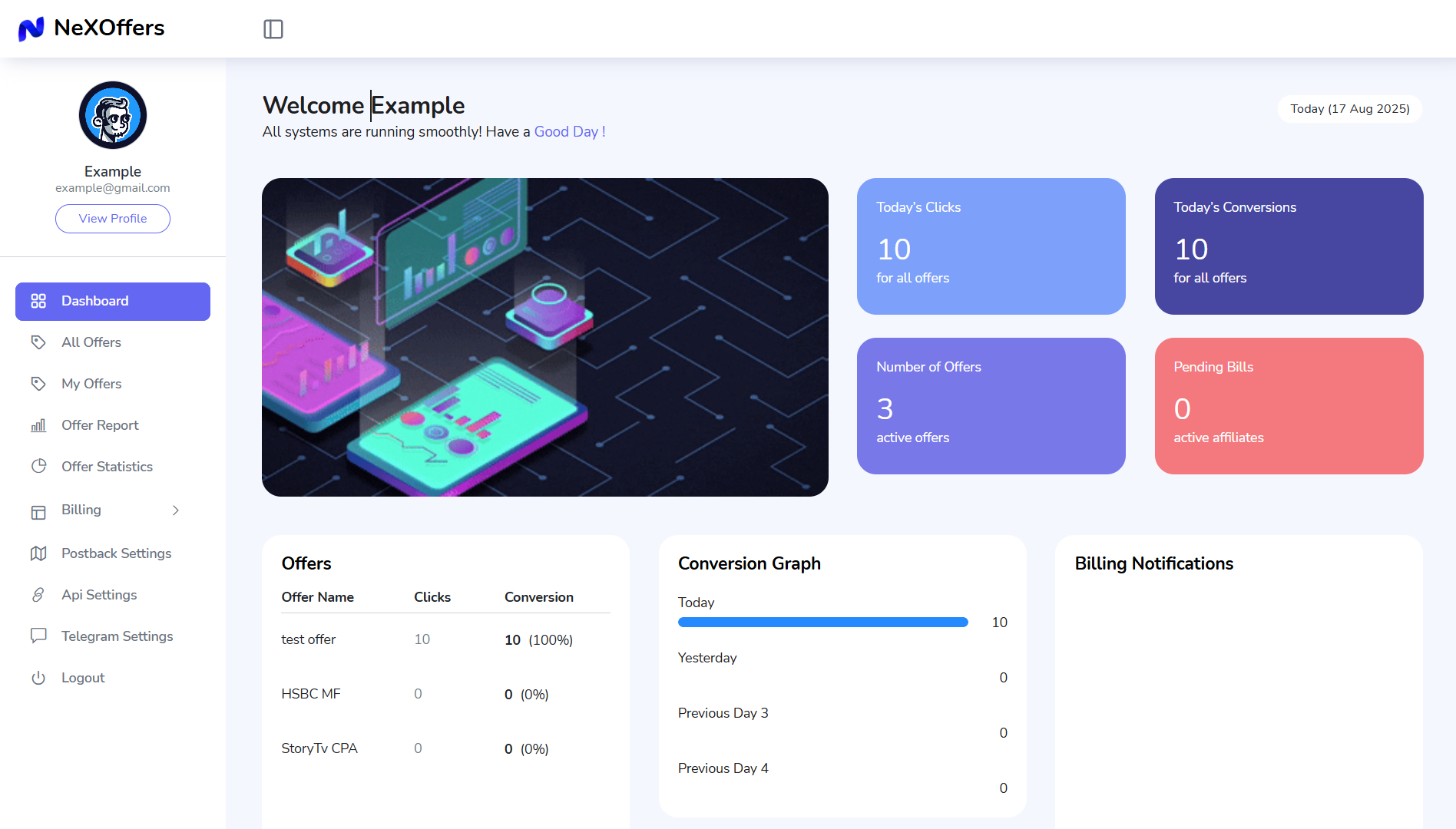The height and width of the screenshot is (829, 1456).
Task: Click the user profile avatar image
Action: click(113, 115)
